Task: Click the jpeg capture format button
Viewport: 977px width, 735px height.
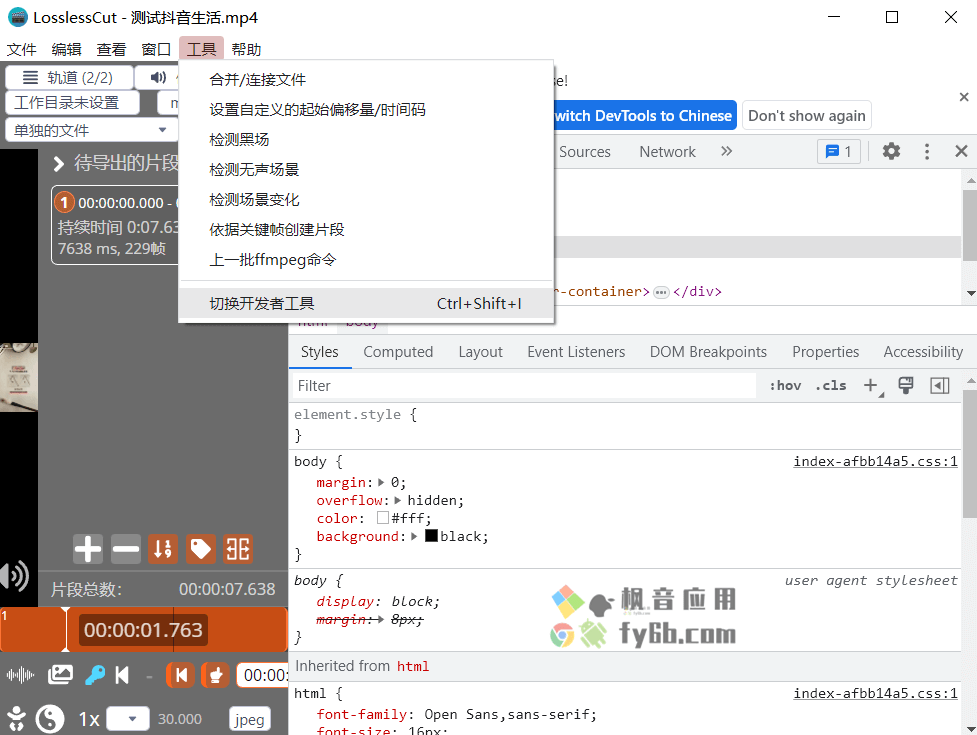Action: pos(249,719)
